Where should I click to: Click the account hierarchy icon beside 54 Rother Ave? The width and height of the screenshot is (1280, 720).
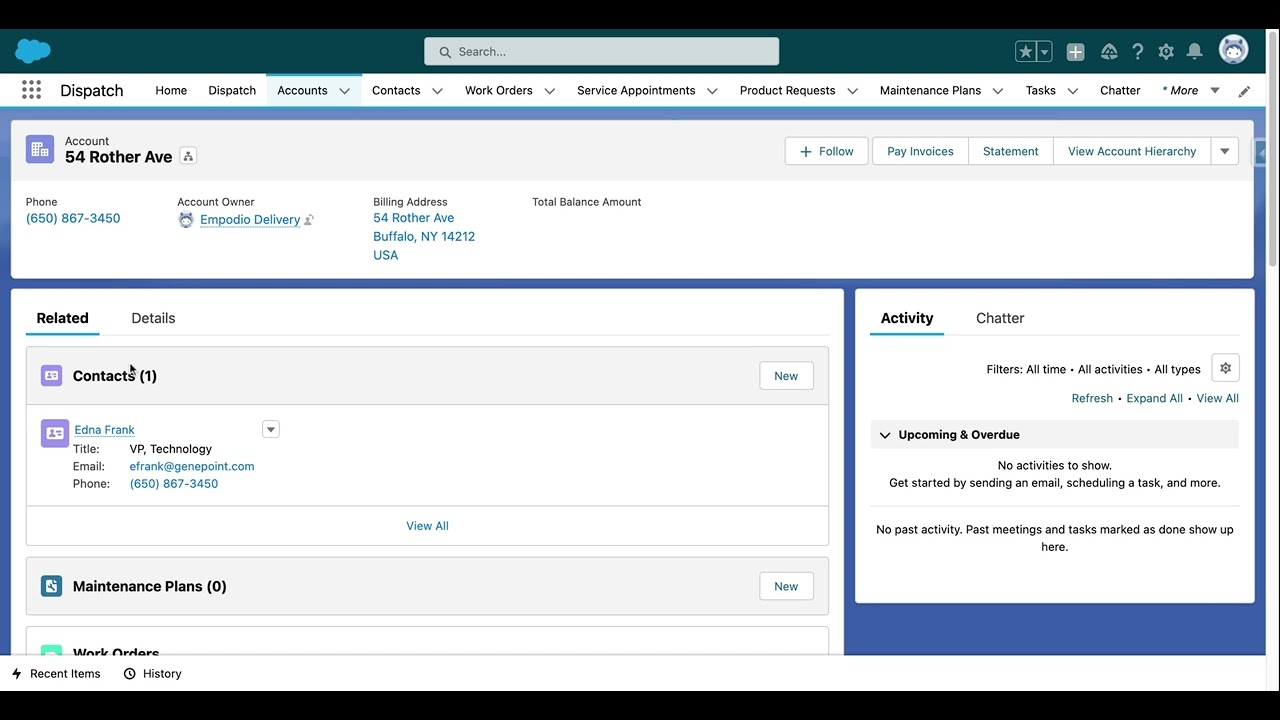[188, 156]
